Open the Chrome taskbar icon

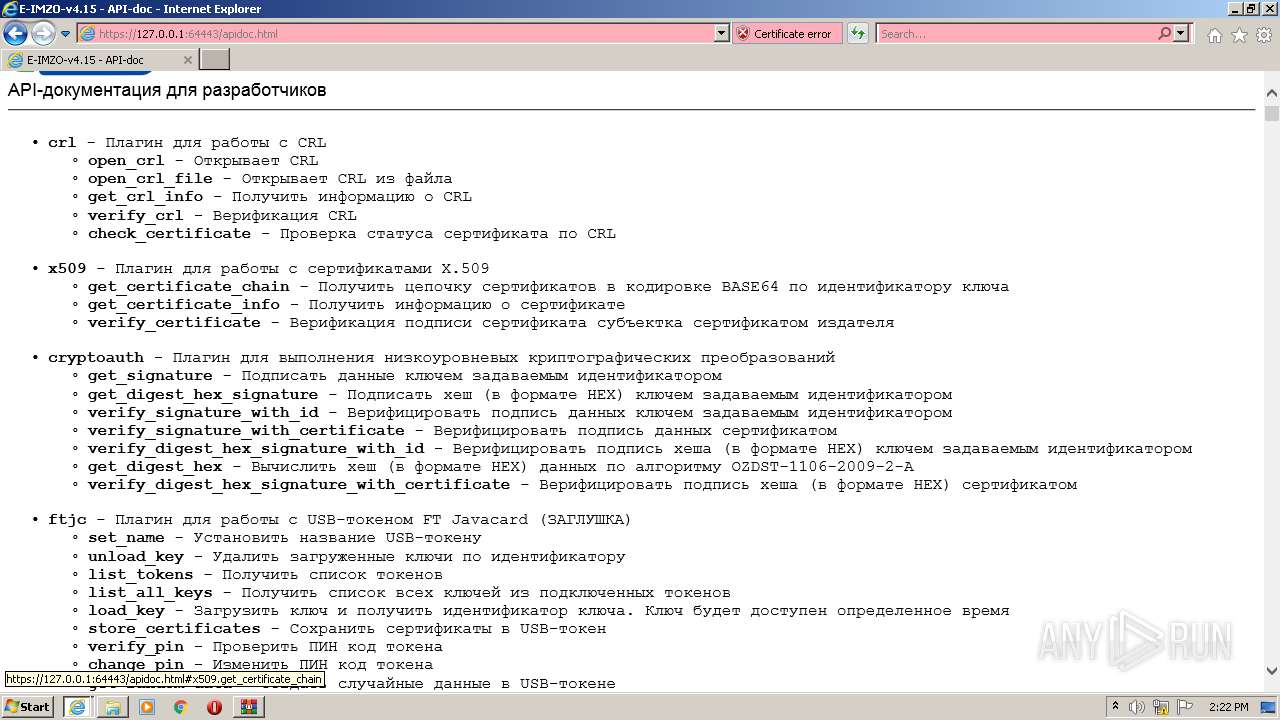[180, 707]
